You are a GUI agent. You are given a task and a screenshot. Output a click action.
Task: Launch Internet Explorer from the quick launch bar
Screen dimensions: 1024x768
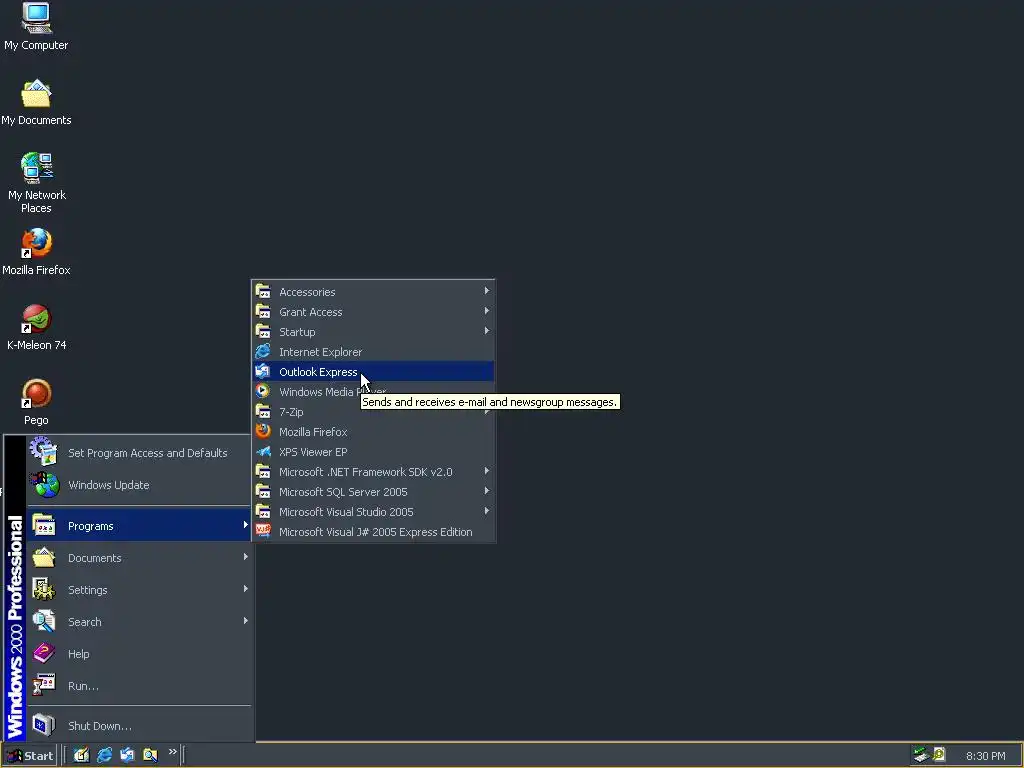(104, 755)
